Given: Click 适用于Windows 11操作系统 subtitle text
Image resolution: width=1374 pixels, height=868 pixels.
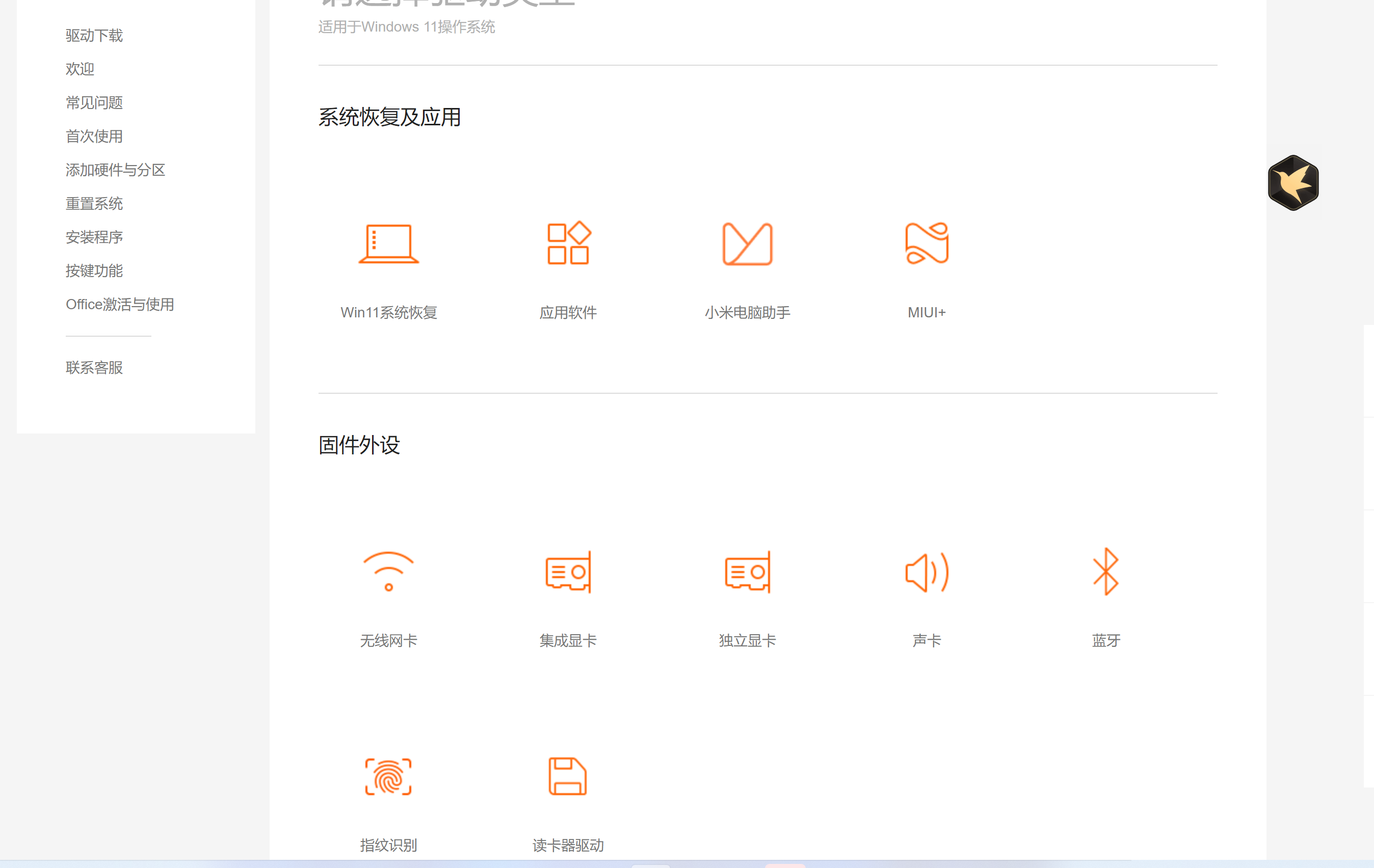Looking at the screenshot, I should [407, 27].
